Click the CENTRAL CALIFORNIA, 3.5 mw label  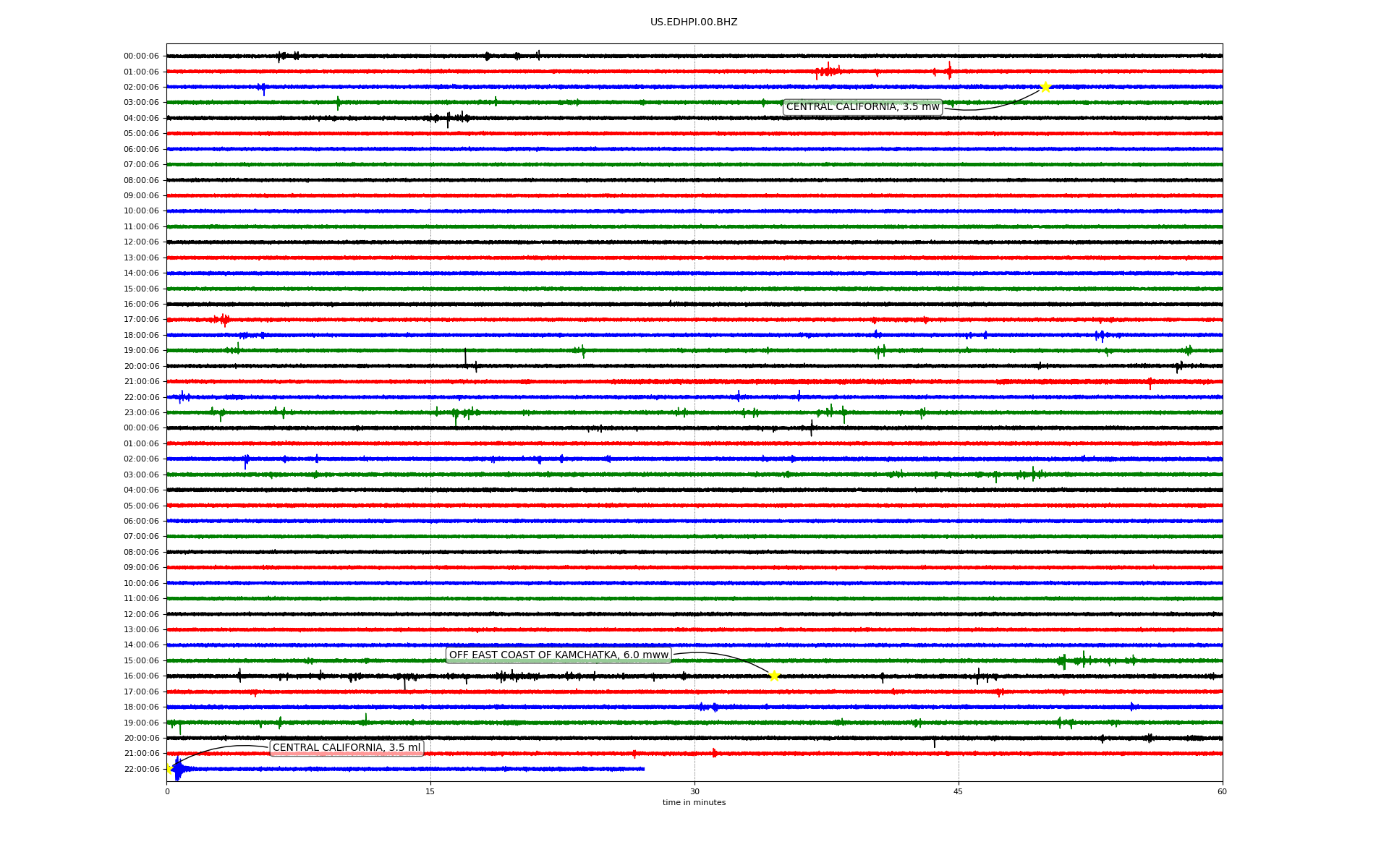862,107
